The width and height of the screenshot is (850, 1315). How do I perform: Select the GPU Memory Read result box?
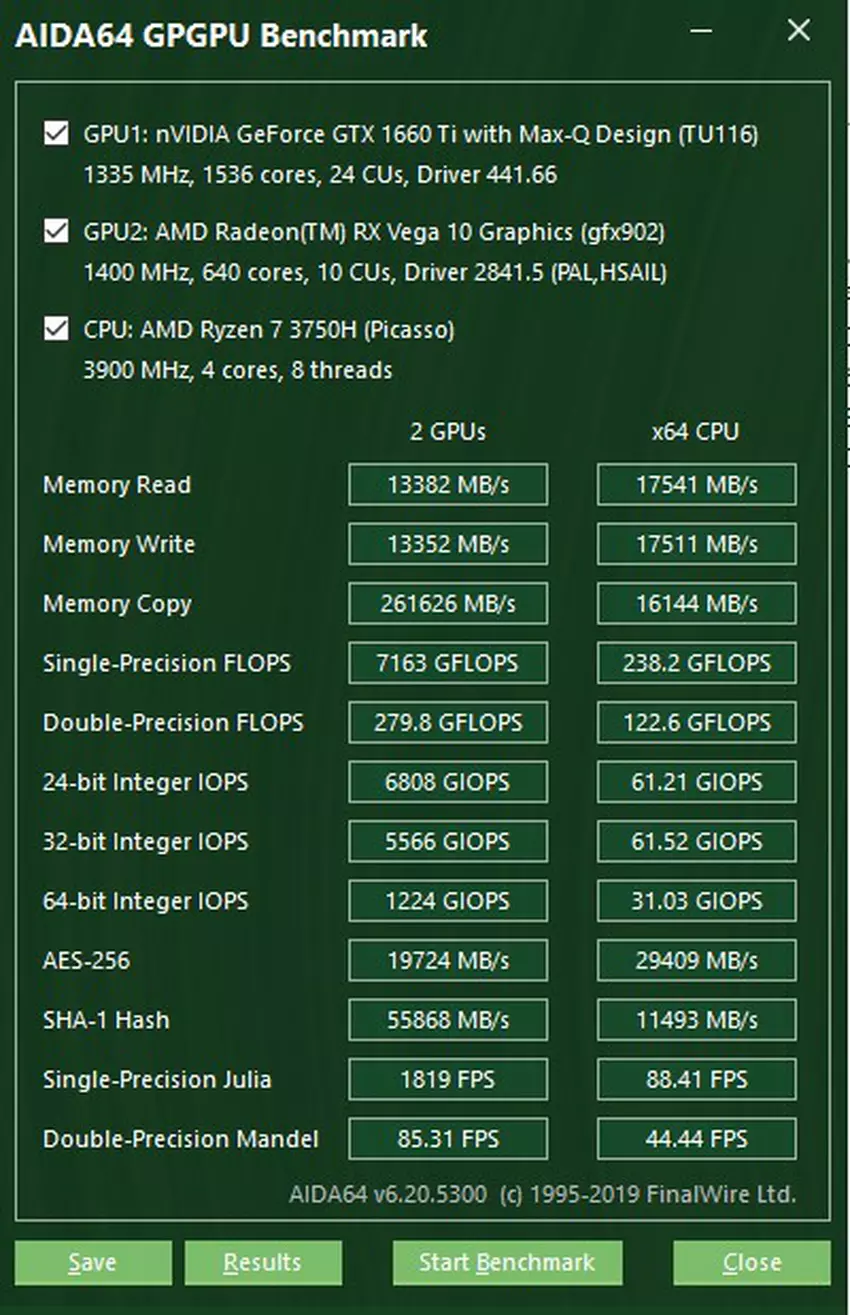point(448,485)
